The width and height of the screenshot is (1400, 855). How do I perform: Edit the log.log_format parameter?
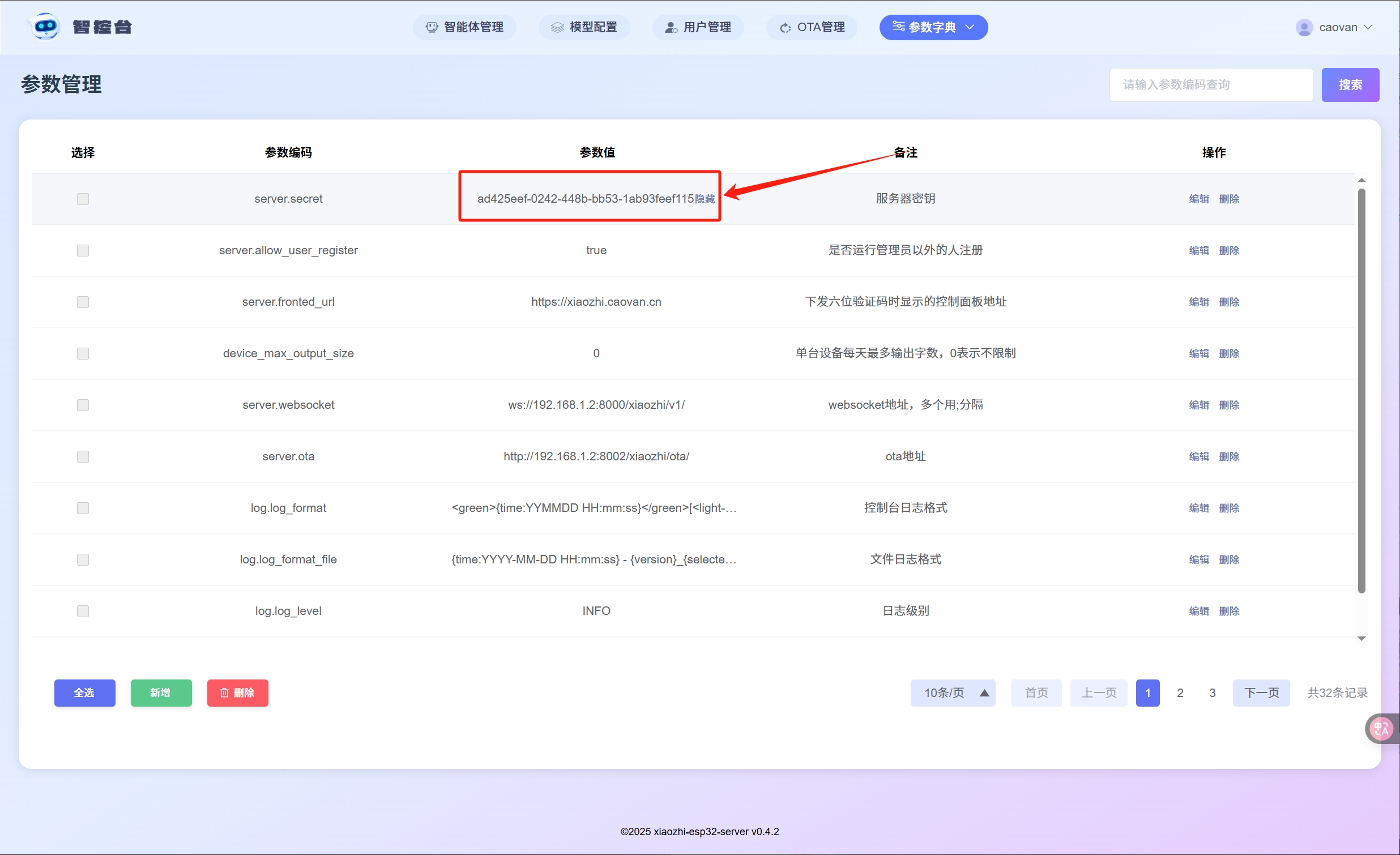tap(1199, 508)
